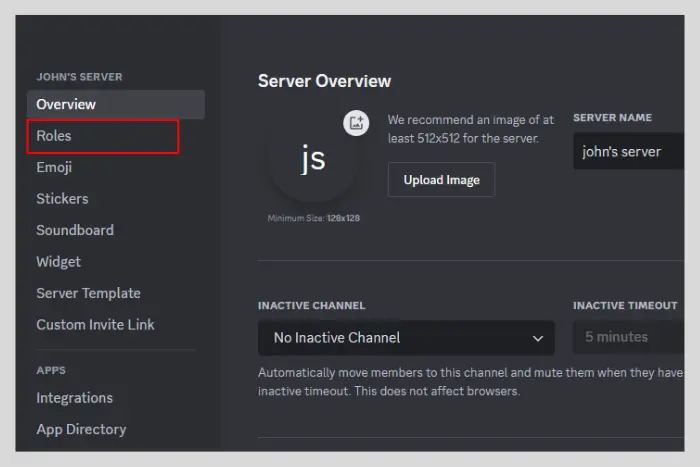Screen dimensions: 700x467
Task: Open the Widget settings
Action: 58,262
